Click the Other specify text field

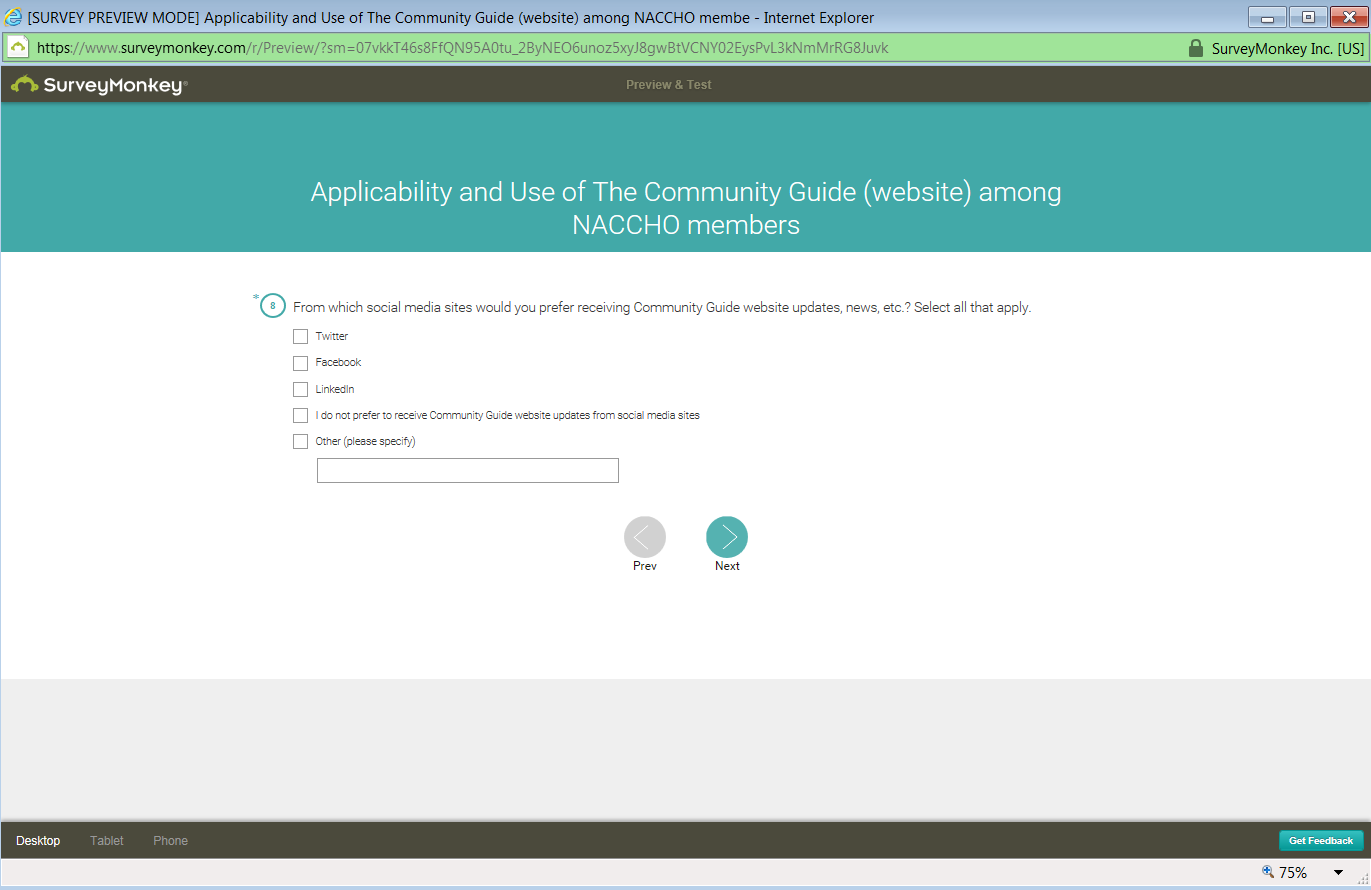pos(467,471)
